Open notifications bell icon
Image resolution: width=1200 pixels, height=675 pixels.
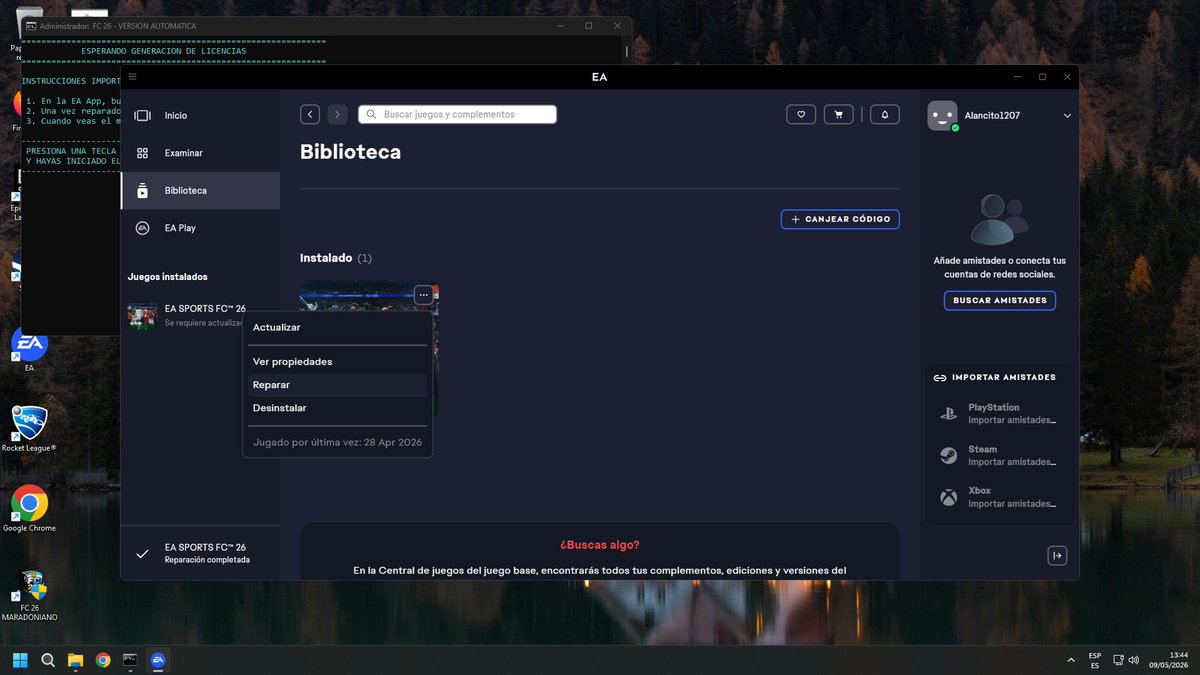884,115
